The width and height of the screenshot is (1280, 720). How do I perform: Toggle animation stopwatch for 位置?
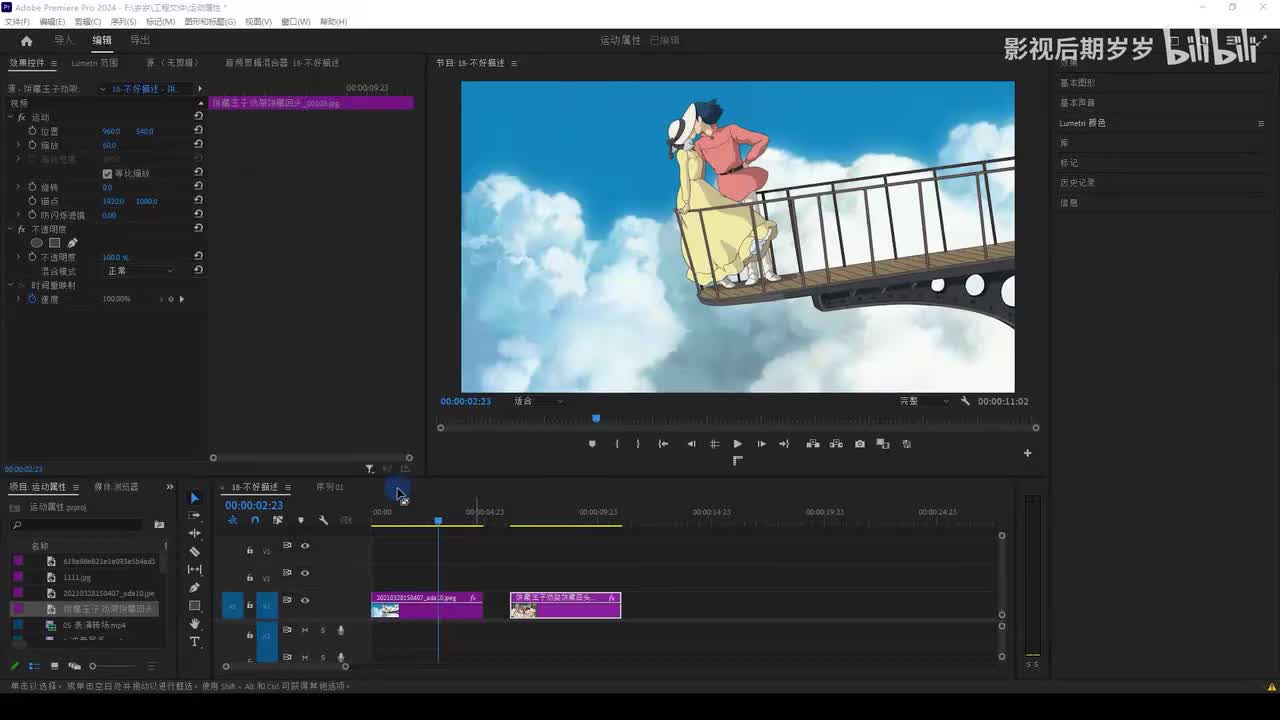tap(32, 131)
